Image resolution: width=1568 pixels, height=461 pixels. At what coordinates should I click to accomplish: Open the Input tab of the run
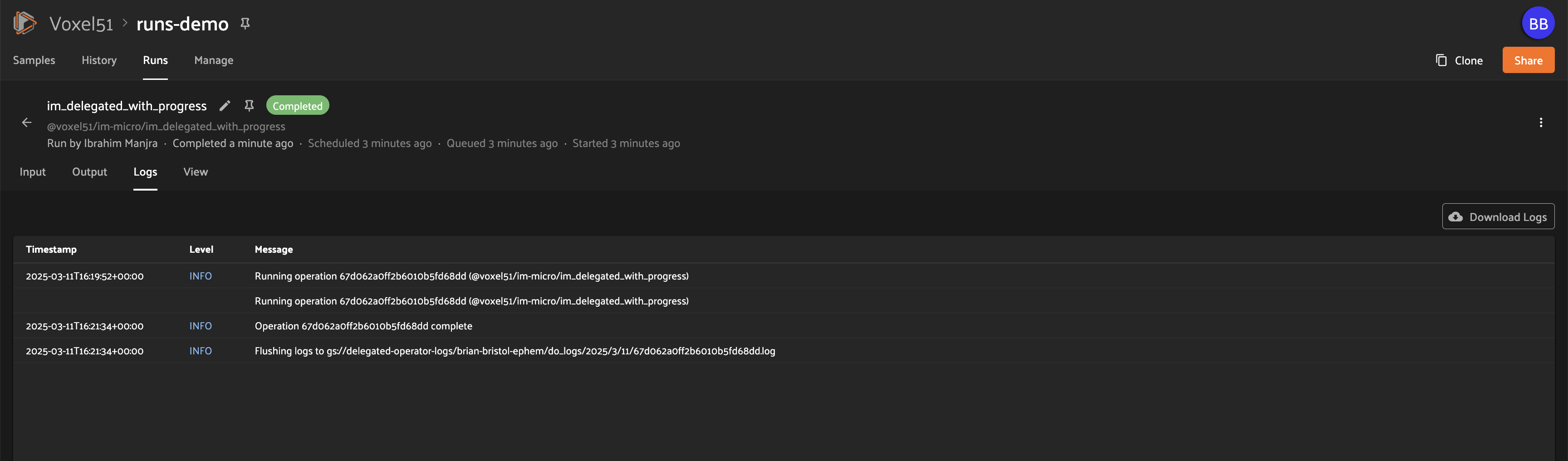[x=33, y=172]
